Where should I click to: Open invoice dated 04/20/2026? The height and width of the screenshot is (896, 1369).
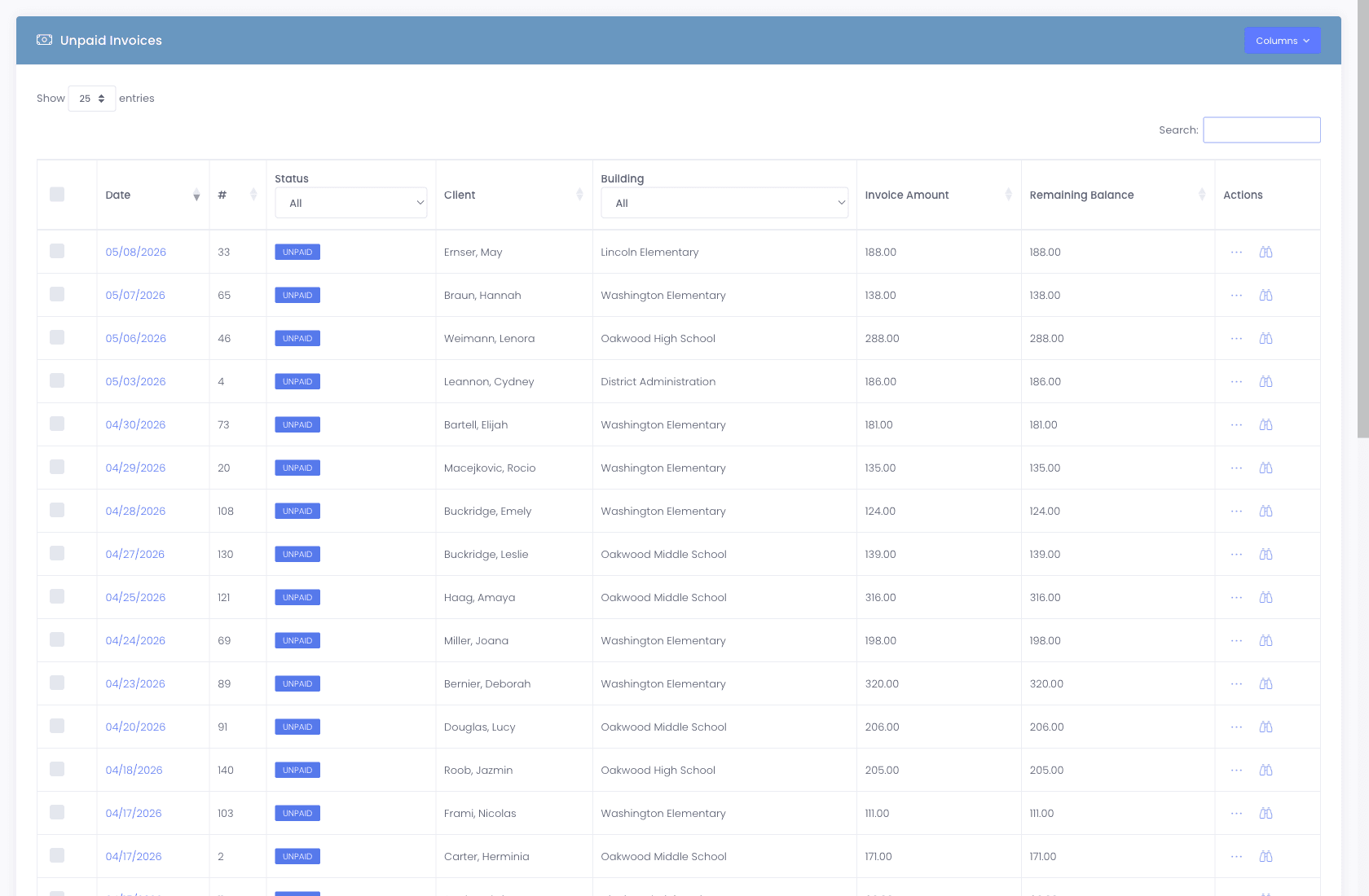pyautogui.click(x=136, y=727)
